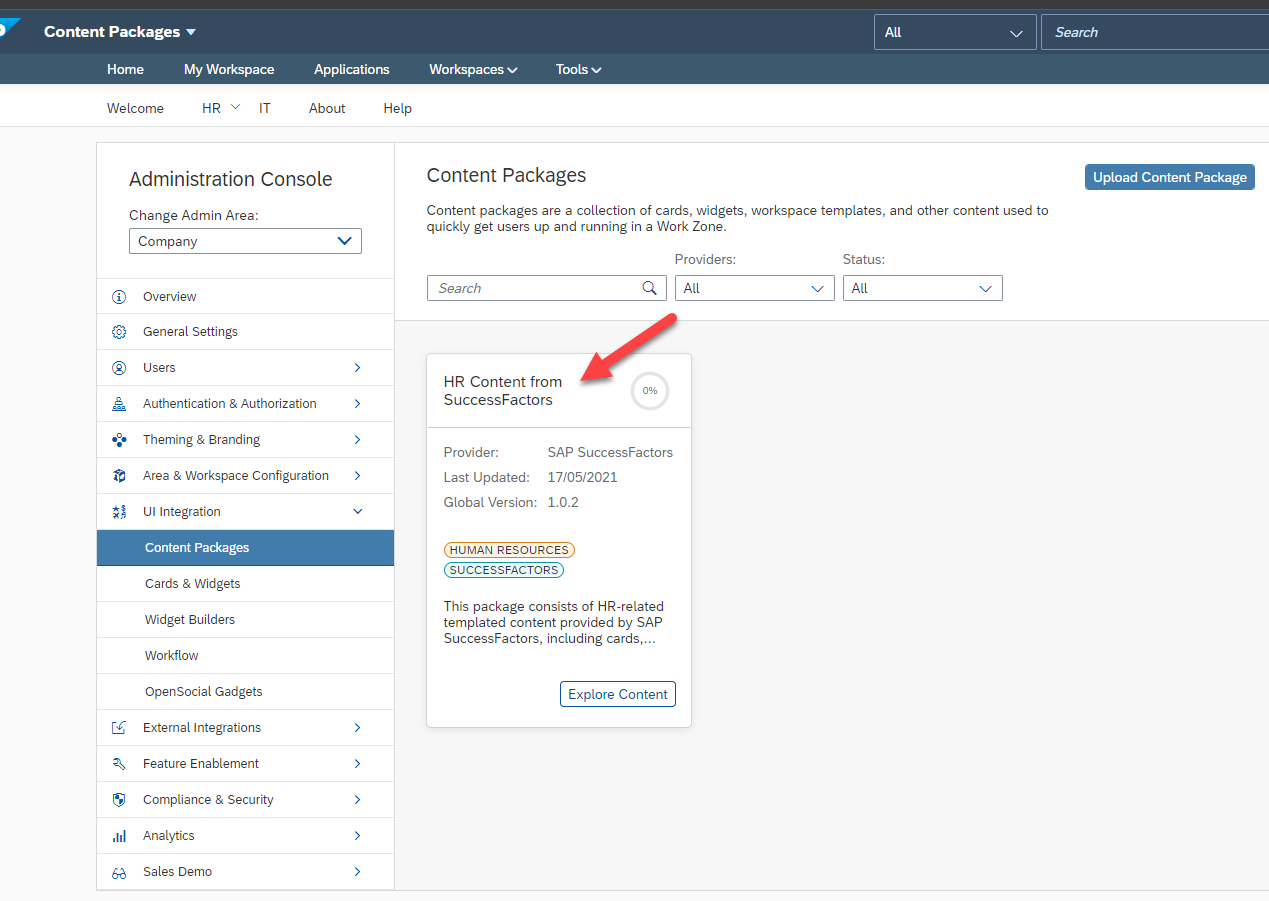1269x901 pixels.
Task: Open the Workspaces menu
Action: point(473,69)
